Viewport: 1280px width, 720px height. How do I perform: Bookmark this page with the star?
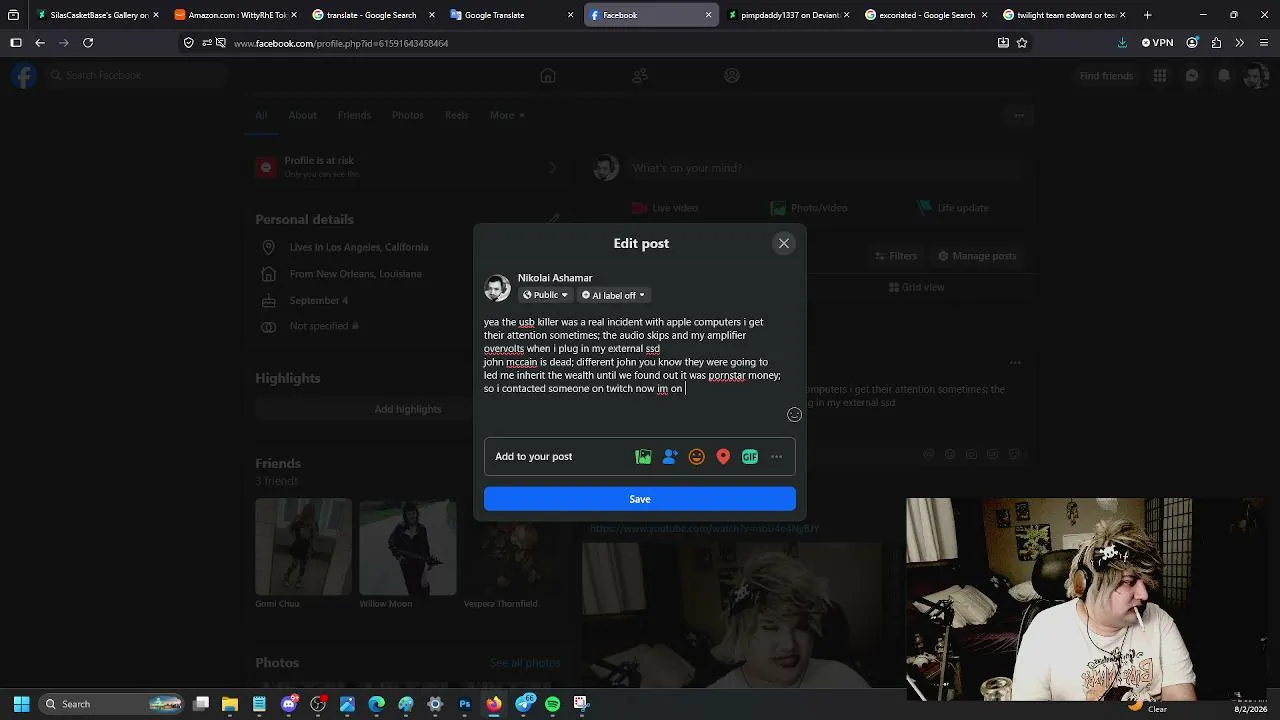[x=1022, y=43]
